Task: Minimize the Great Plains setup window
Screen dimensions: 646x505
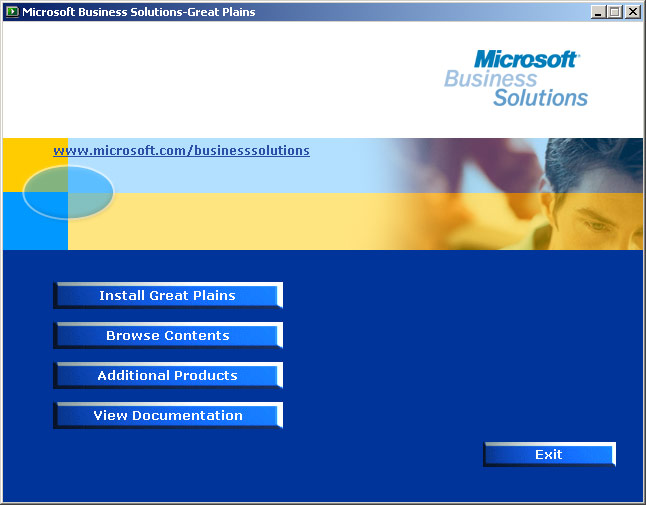Action: (598, 12)
